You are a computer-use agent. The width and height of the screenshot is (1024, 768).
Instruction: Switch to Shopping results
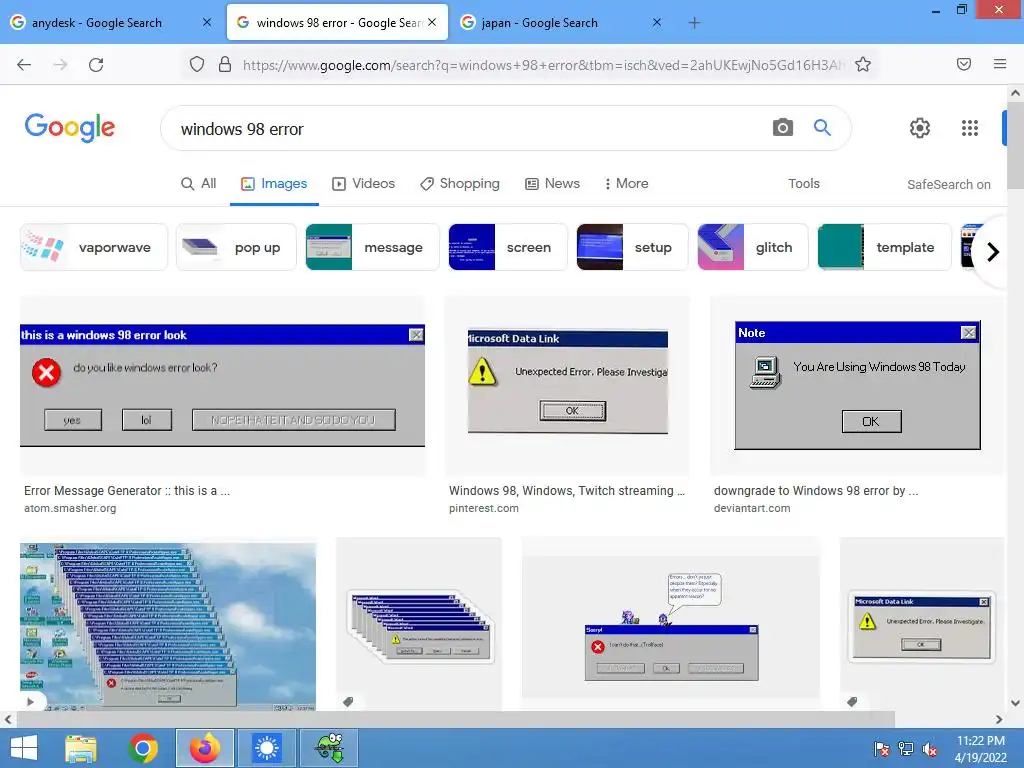[460, 184]
